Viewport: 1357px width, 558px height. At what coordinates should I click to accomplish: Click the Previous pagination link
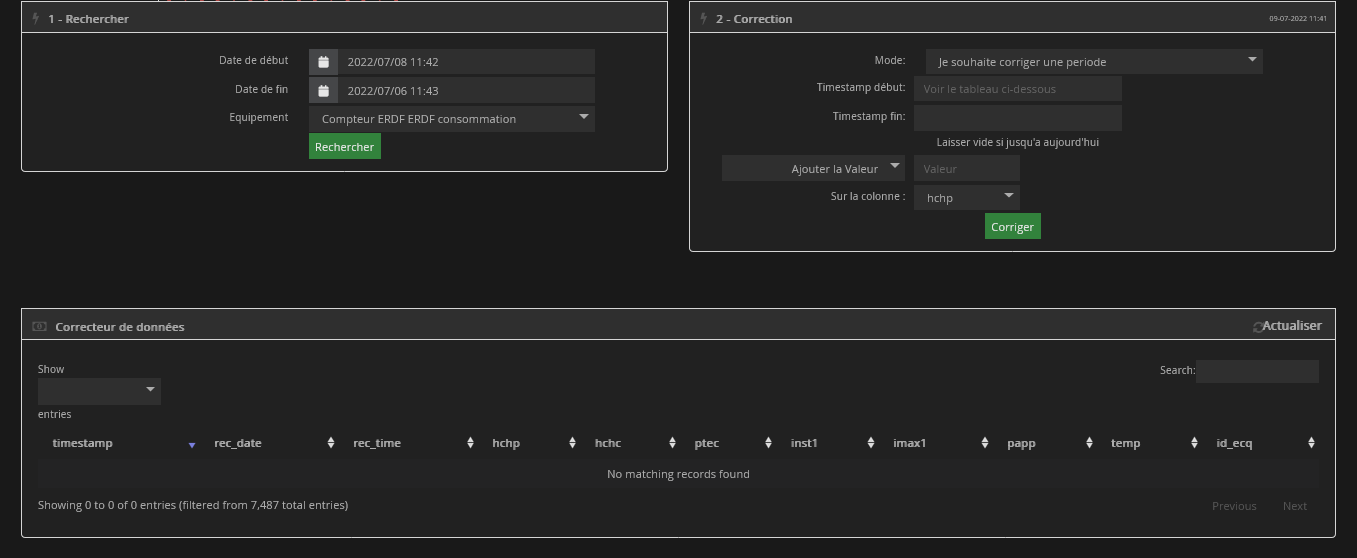pos(1233,506)
